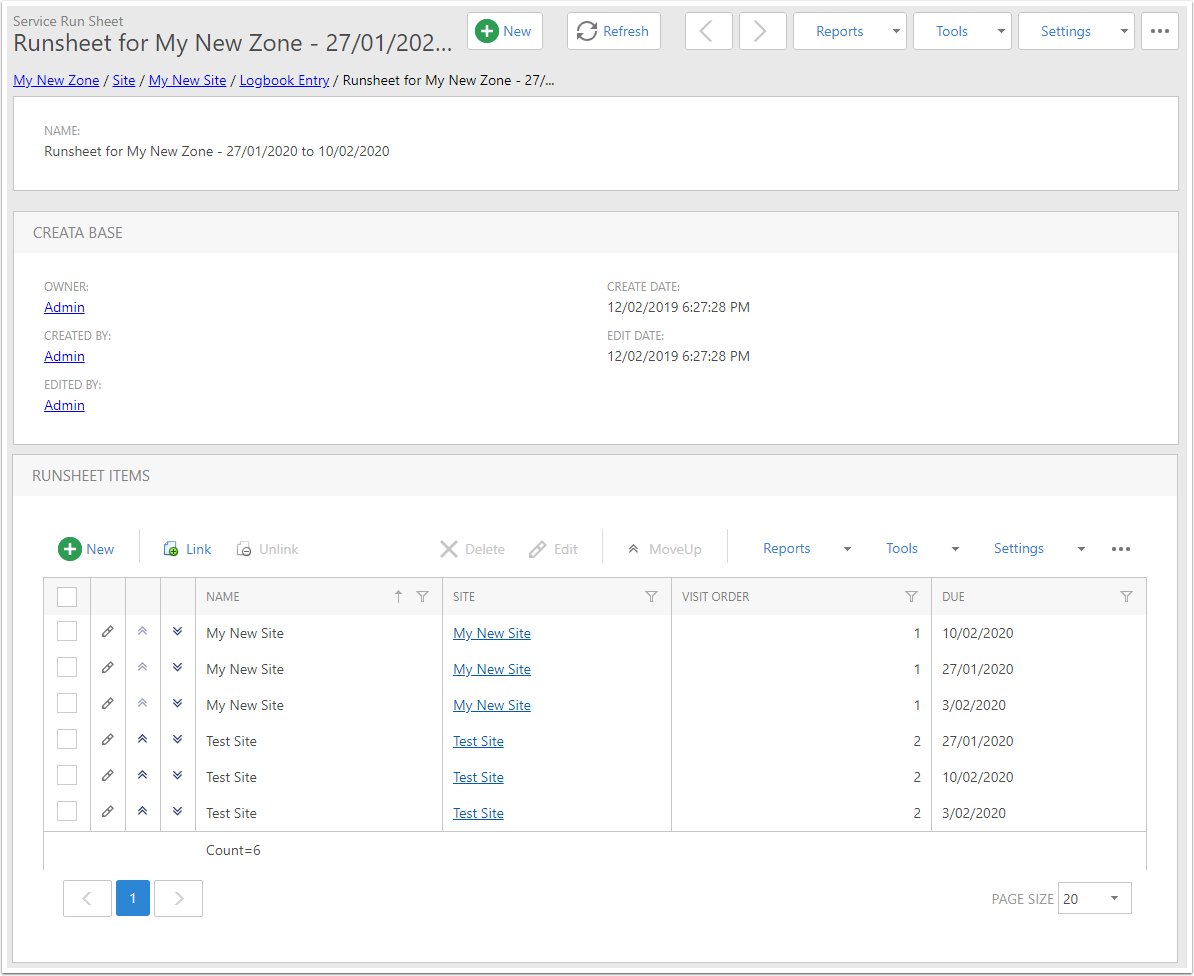The image size is (1194, 976).
Task: Go to page 1 in the pagination
Action: [133, 898]
